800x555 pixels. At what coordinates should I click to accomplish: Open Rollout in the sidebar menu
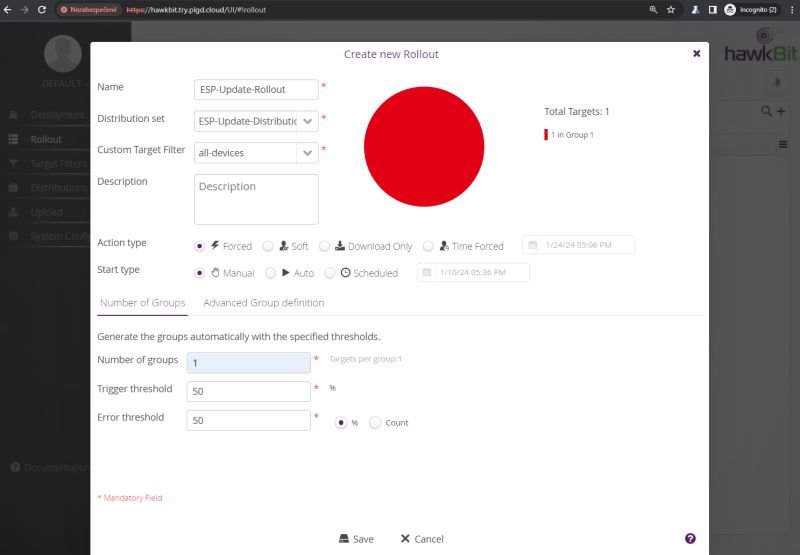pos(46,139)
